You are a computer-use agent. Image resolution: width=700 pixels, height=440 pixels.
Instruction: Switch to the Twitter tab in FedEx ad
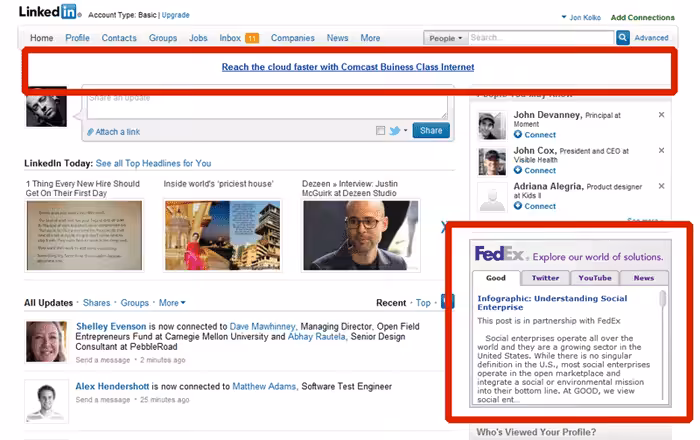point(546,278)
